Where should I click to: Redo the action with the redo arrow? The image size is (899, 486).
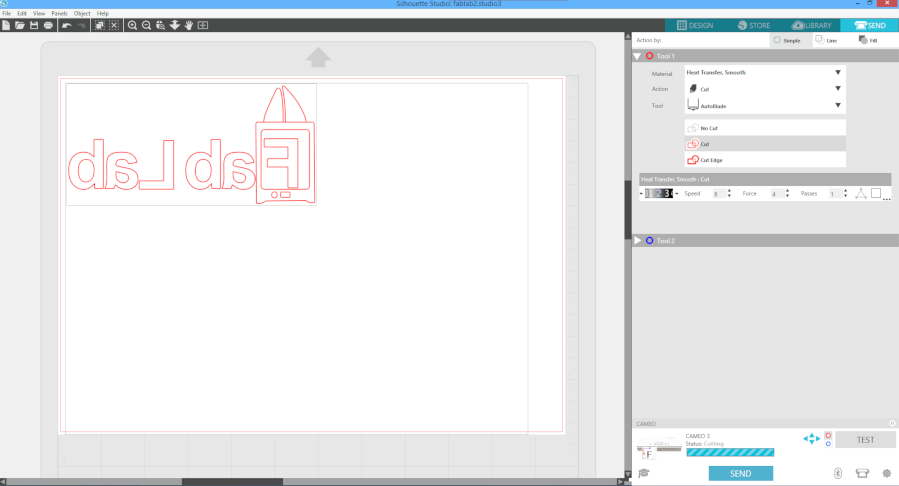(x=81, y=25)
